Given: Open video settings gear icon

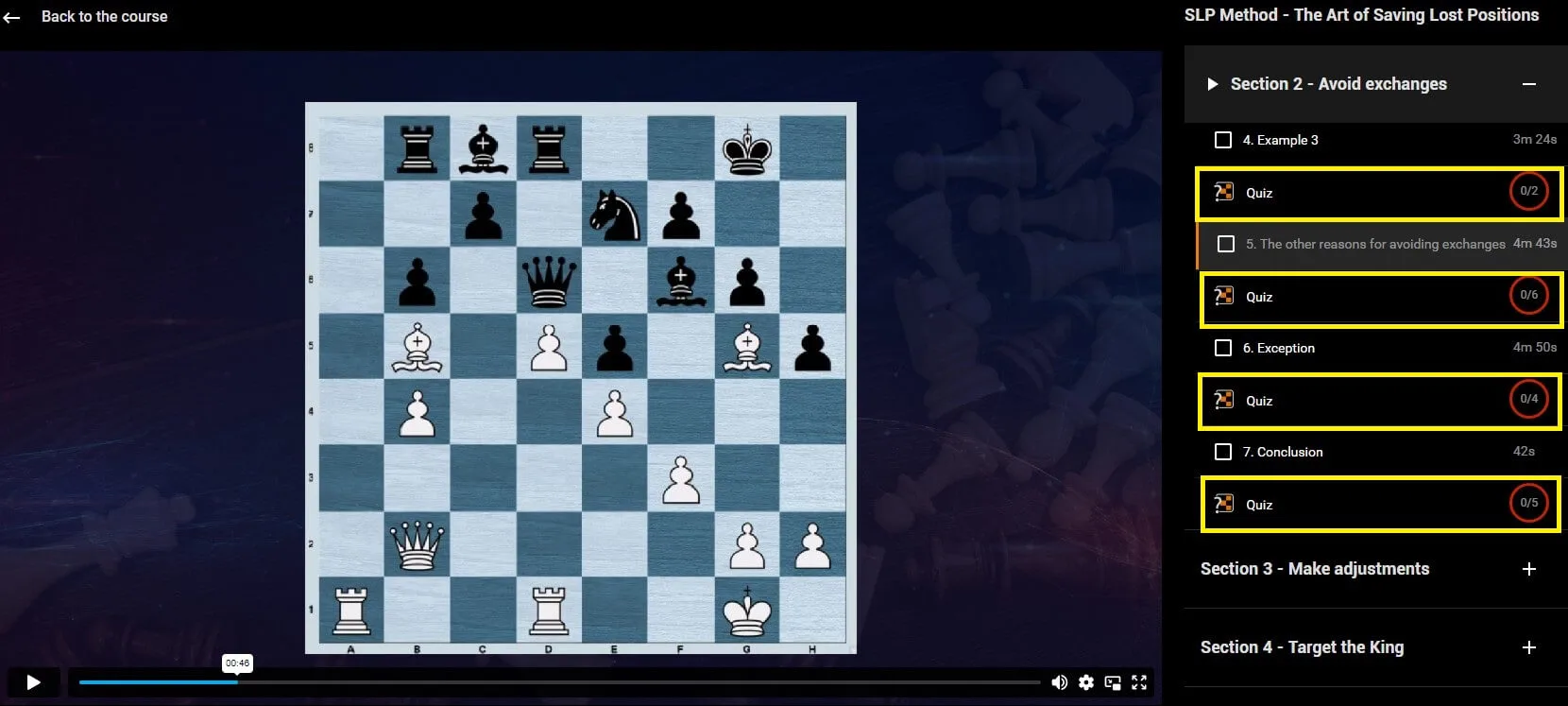Looking at the screenshot, I should coord(1086,682).
